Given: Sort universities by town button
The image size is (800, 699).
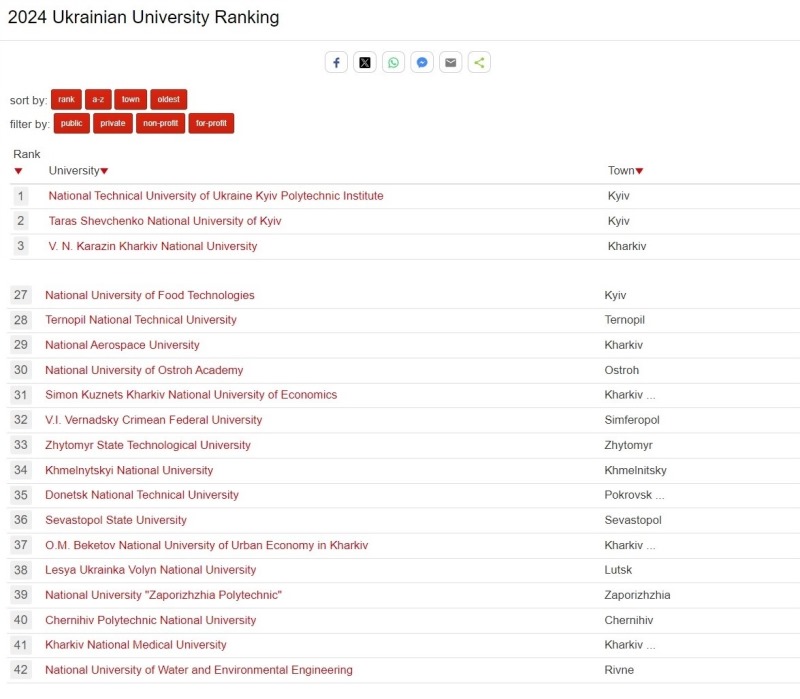Looking at the screenshot, I should click(131, 99).
